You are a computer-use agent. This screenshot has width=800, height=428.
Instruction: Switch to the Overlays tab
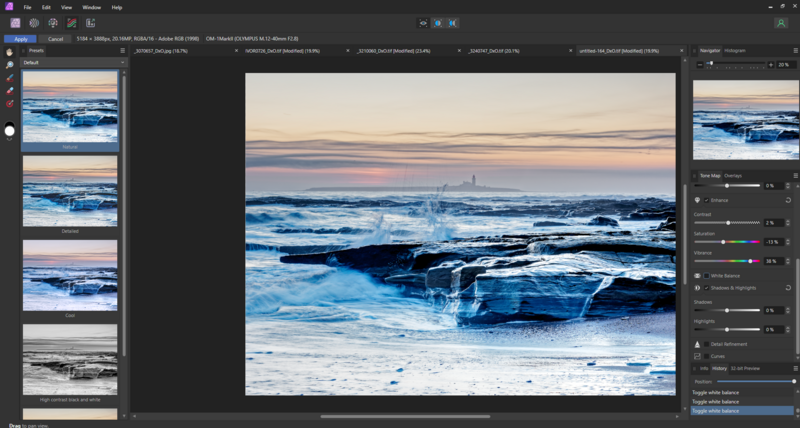(x=733, y=175)
